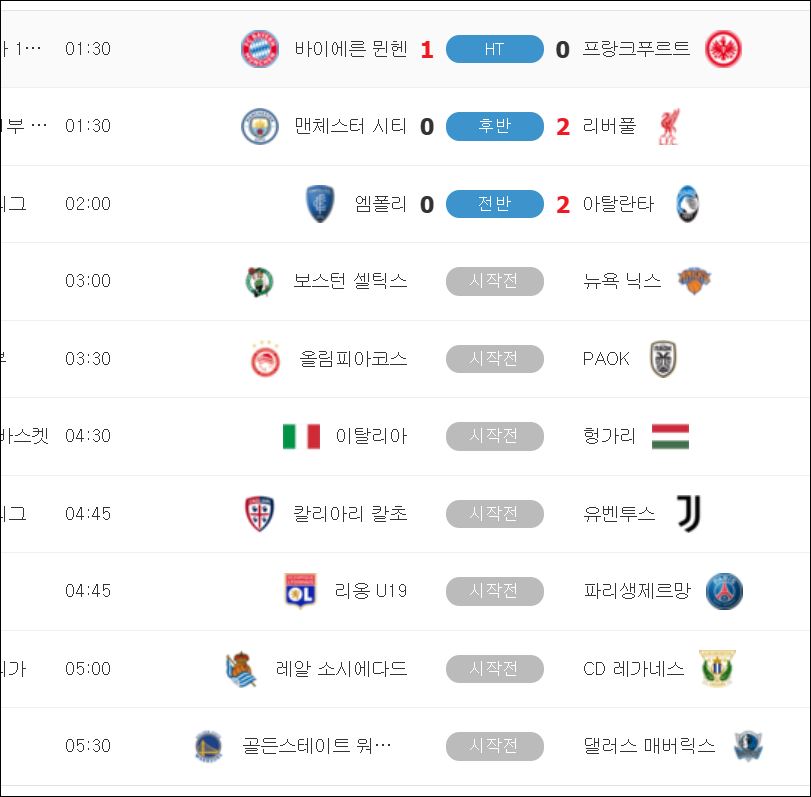Image resolution: width=811 pixels, height=797 pixels.
Task: Click the Paris Saint-Germain crest
Action: coord(724,591)
